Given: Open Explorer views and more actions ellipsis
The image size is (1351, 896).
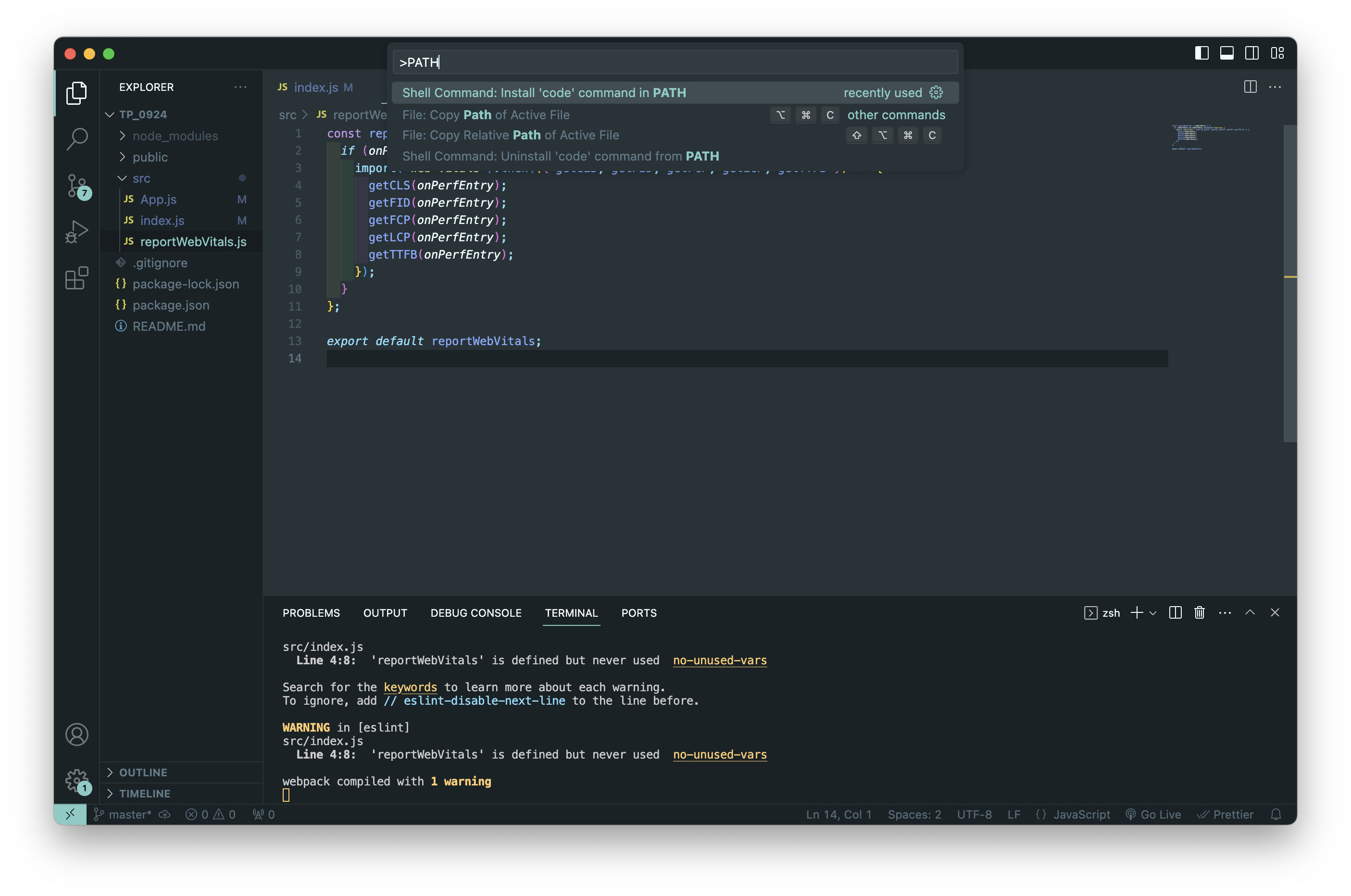Looking at the screenshot, I should (240, 87).
